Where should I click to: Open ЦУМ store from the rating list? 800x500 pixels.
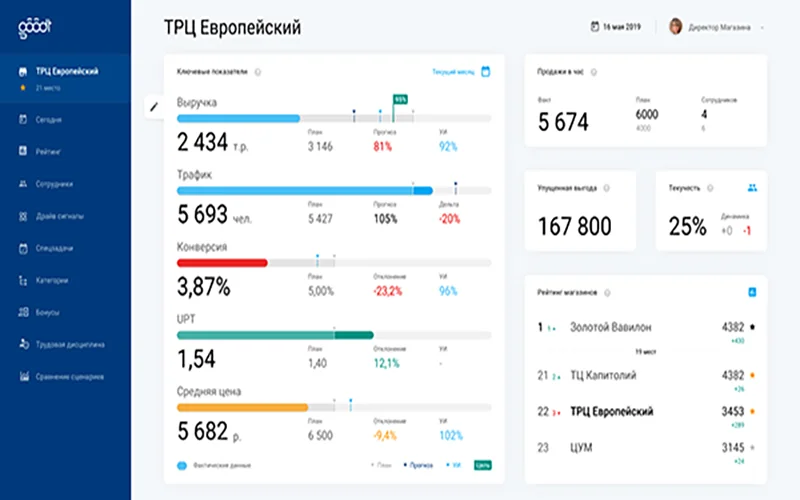tap(581, 447)
